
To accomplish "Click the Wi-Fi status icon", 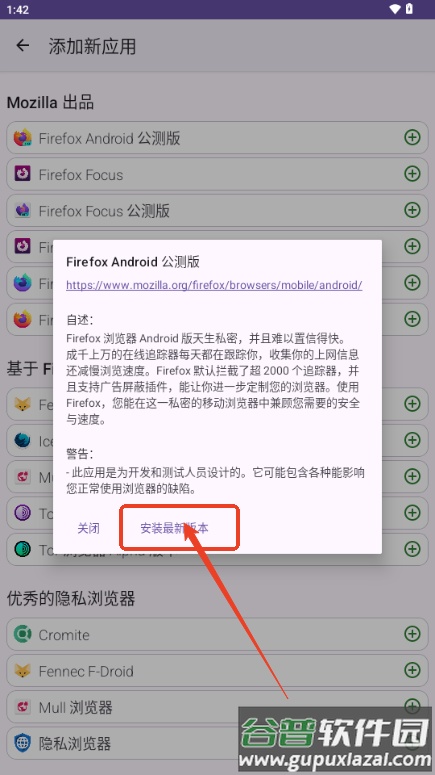I will (395, 9).
